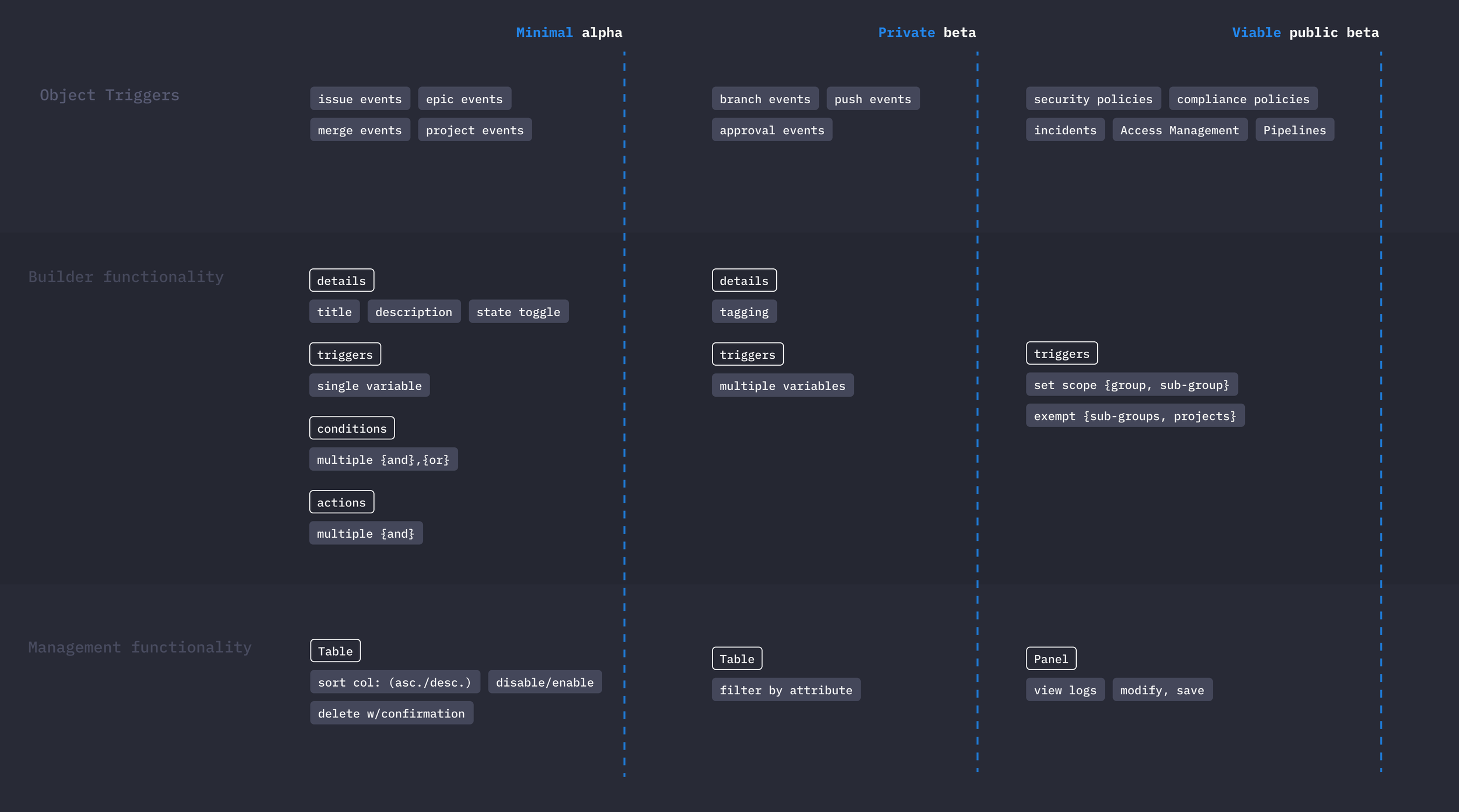Click the 'approval events' chip
The width and height of the screenshot is (1459, 812).
pyautogui.click(x=772, y=130)
